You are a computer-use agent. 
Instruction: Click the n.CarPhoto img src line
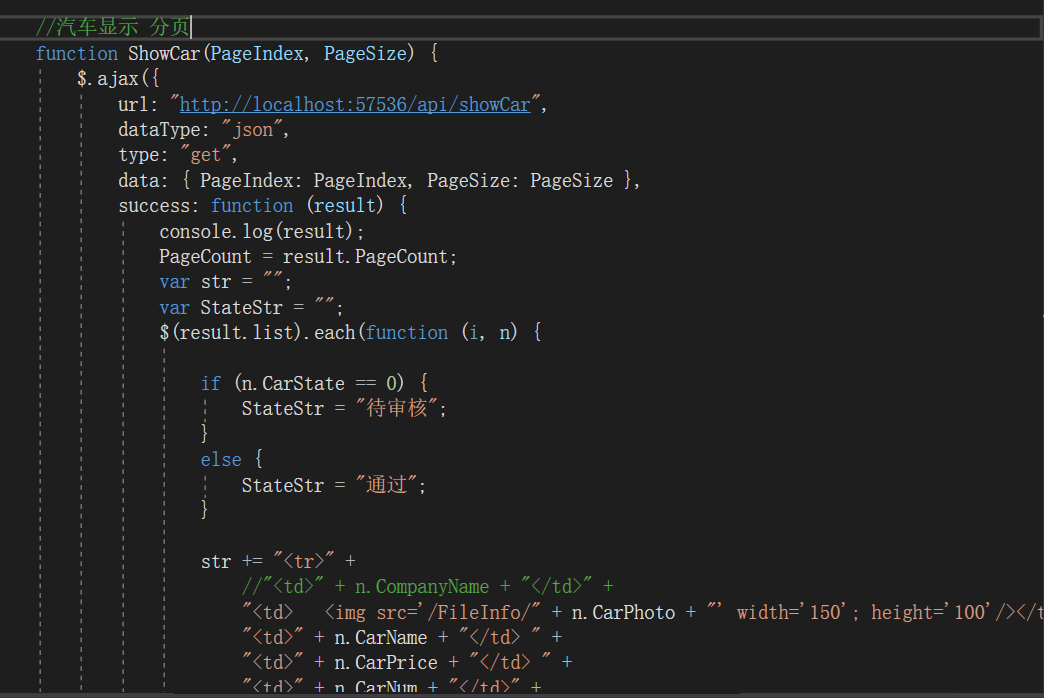[642, 611]
